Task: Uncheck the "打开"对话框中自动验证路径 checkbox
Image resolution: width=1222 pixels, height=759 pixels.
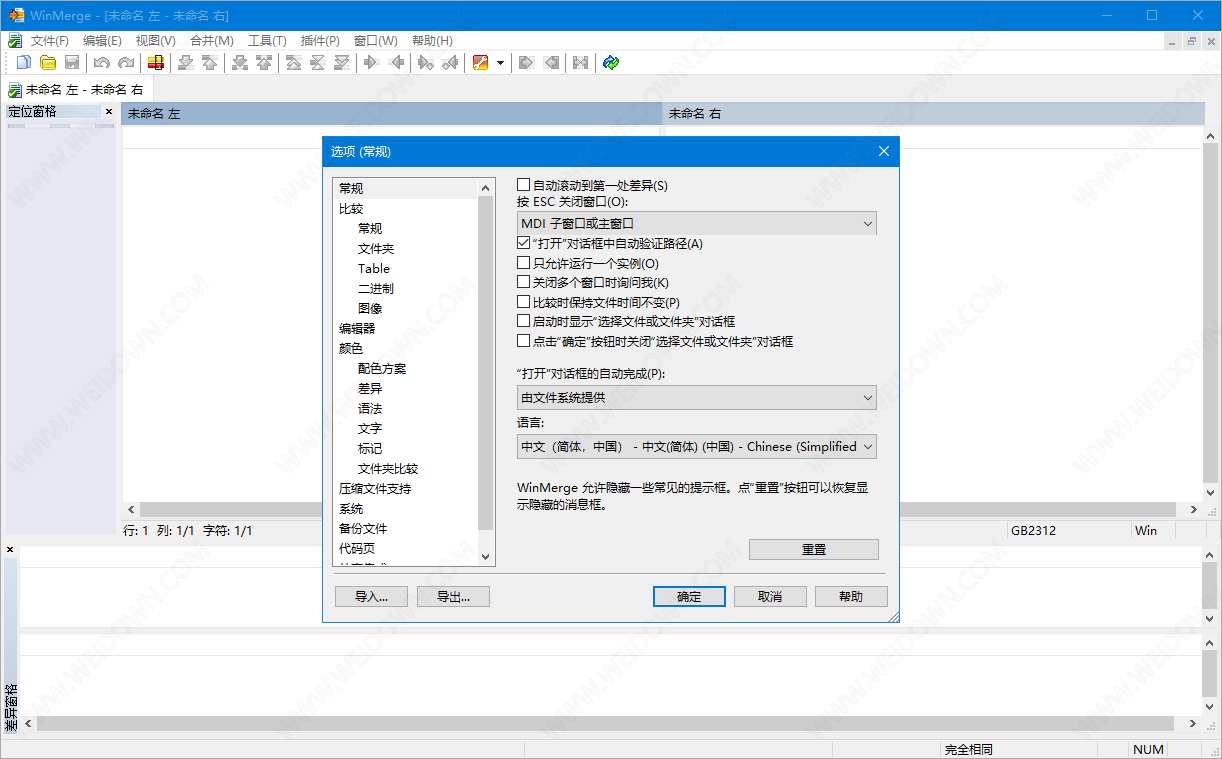Action: (523, 243)
